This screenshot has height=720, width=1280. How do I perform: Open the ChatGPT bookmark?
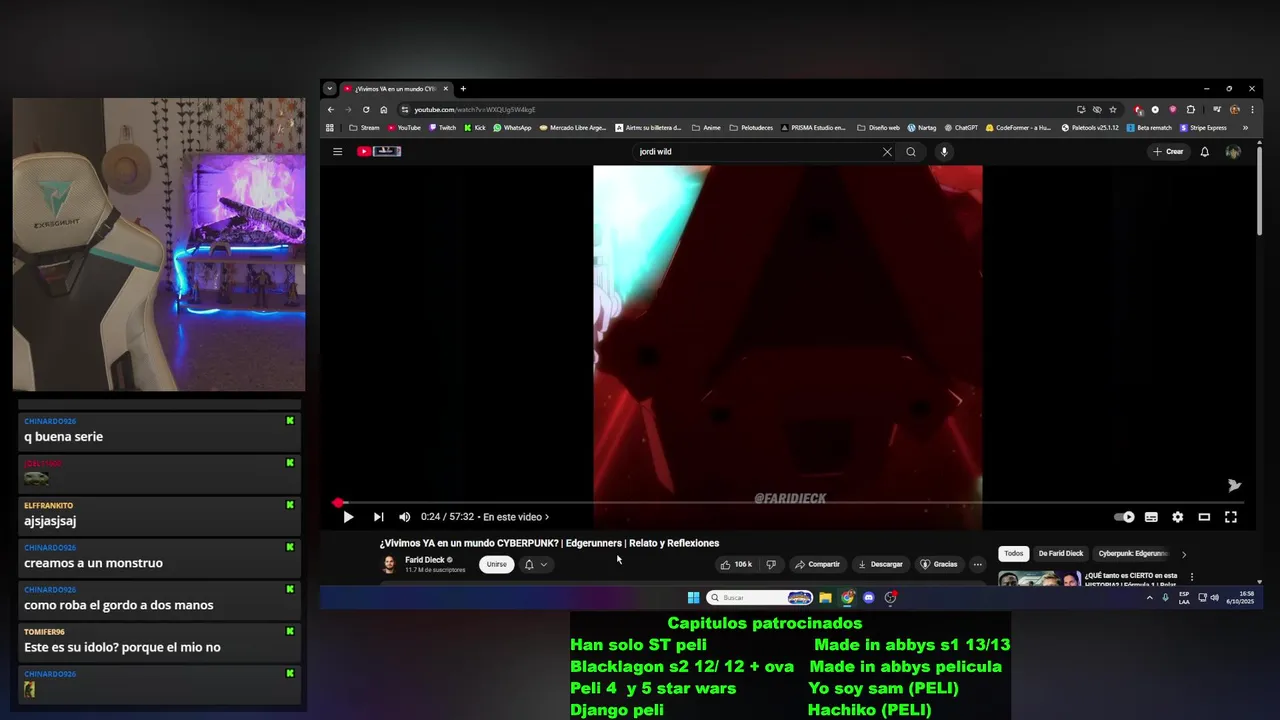click(961, 128)
